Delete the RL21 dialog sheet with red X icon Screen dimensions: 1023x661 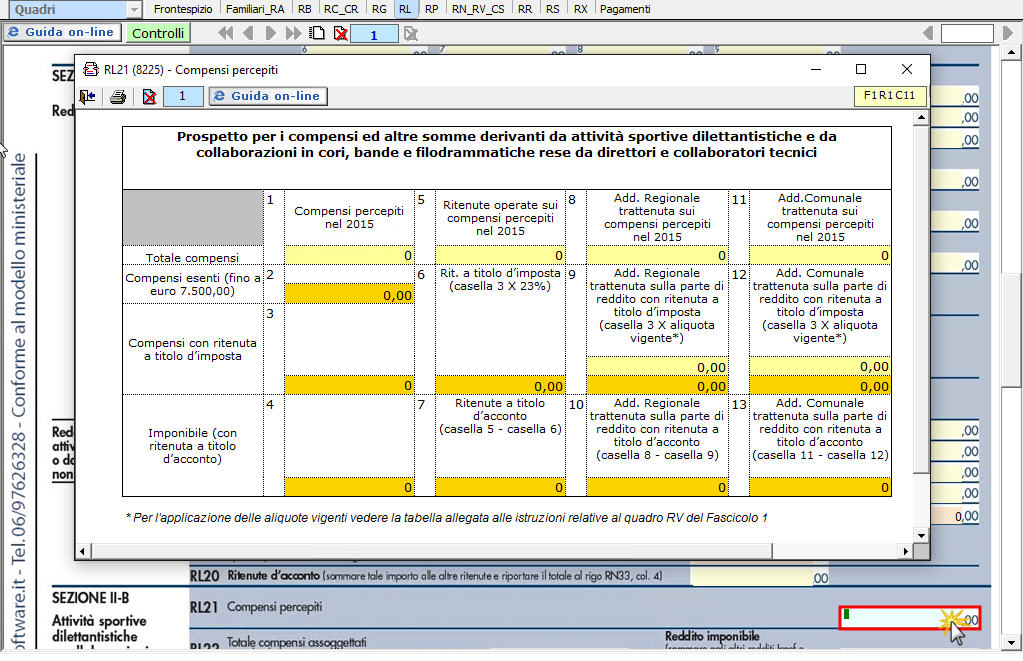coord(149,97)
